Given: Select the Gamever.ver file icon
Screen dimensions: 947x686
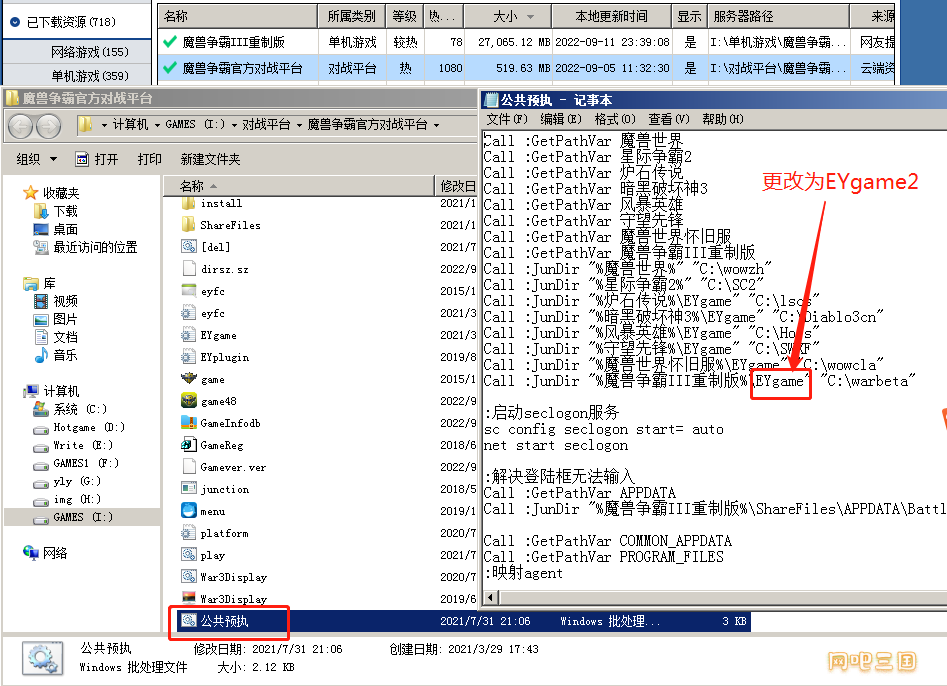Looking at the screenshot, I should (188, 467).
